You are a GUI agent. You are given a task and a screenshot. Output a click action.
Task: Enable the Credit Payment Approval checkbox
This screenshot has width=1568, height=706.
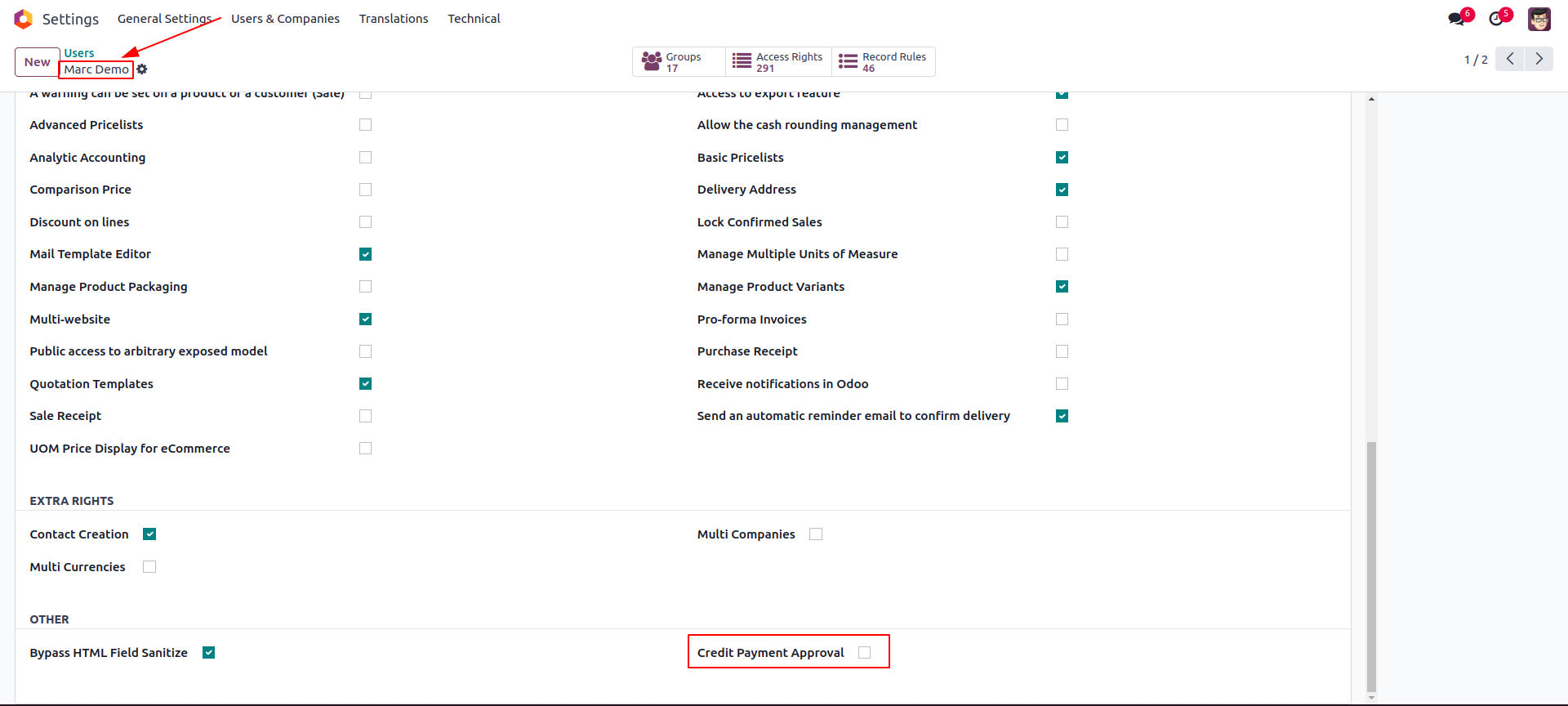[865, 652]
